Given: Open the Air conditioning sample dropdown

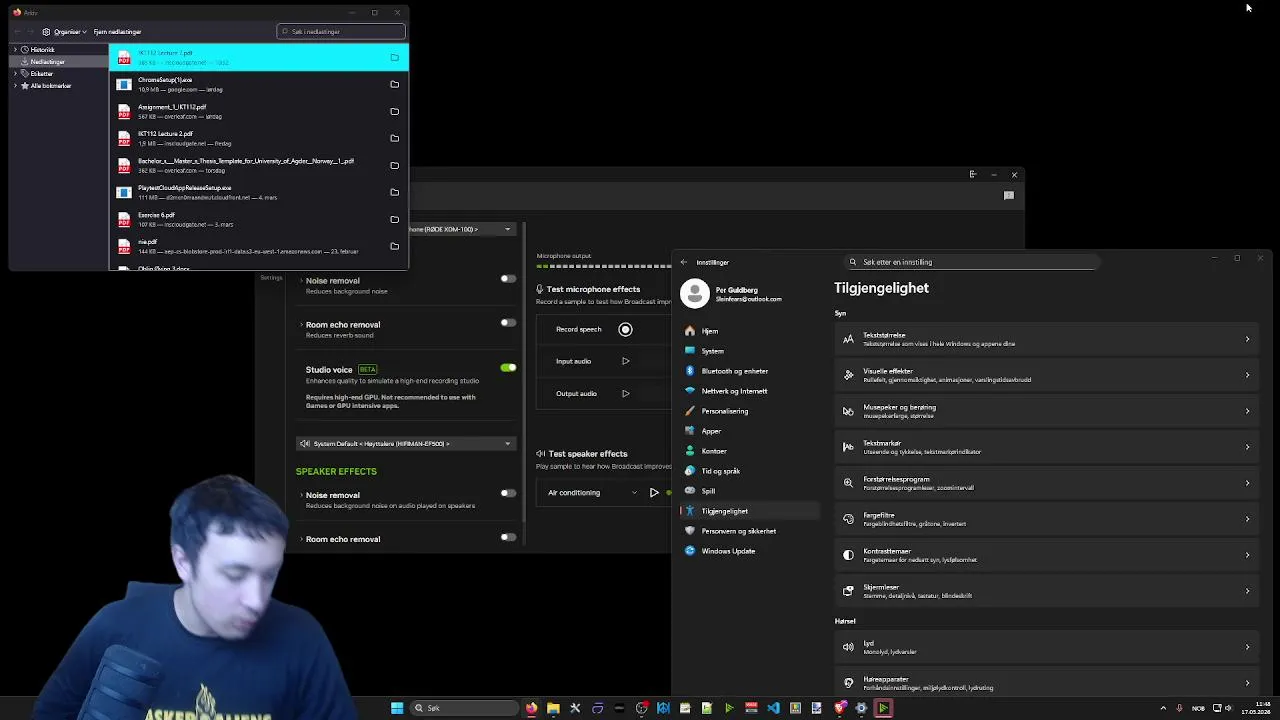Looking at the screenshot, I should point(591,492).
